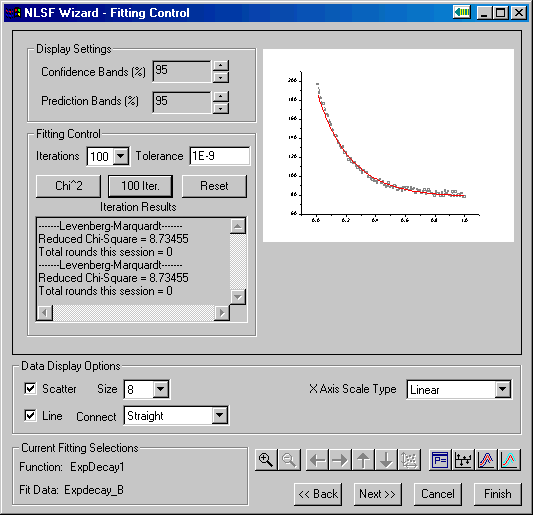Click the residual plot icon with arrows
533x515 pixels.
[463, 460]
